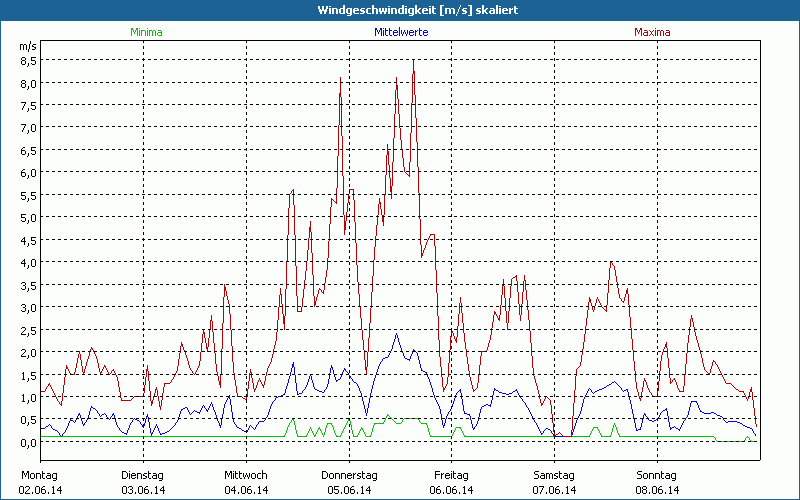Select the red Maxima legend label
Viewport: 800px width, 500px height.
[652, 33]
